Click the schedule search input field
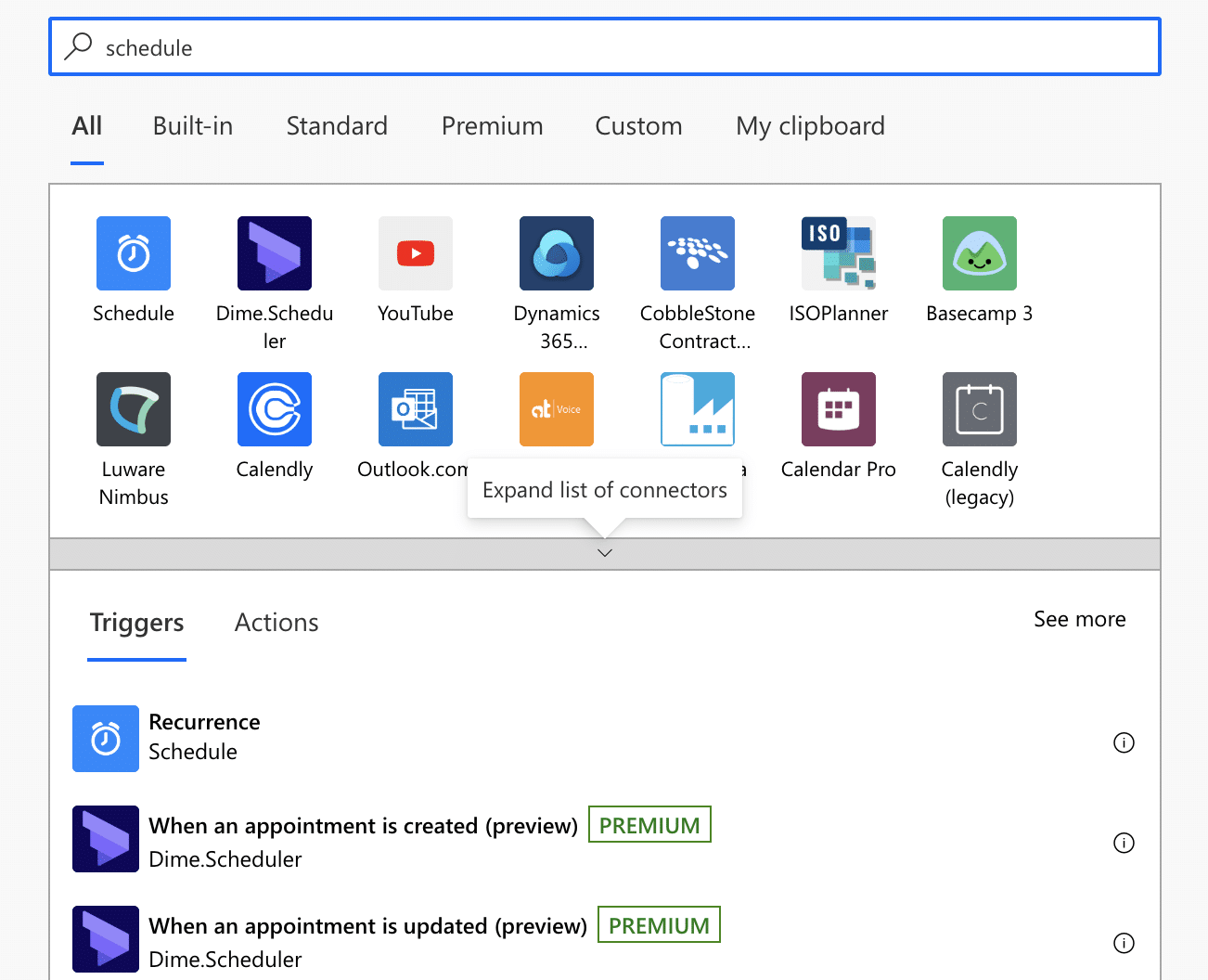This screenshot has width=1208, height=980. click(605, 47)
